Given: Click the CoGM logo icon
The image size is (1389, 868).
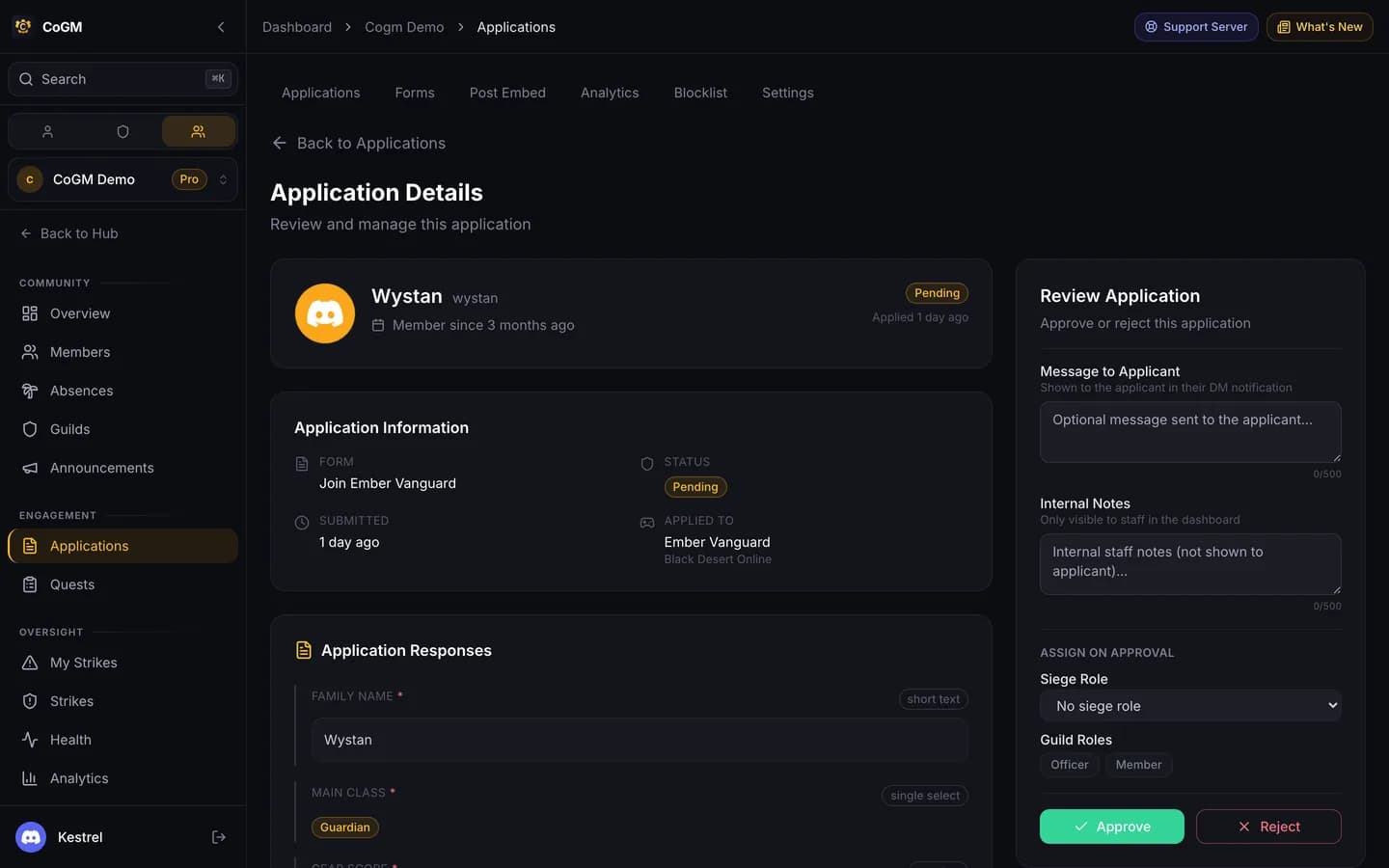Looking at the screenshot, I should pyautogui.click(x=23, y=27).
